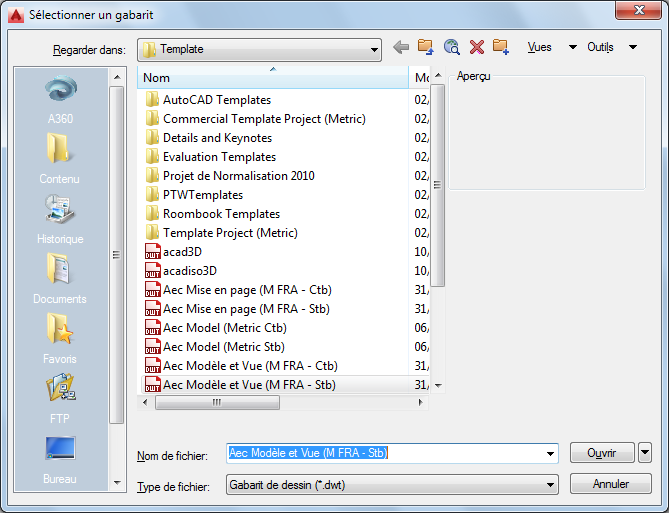Open the arrow next to Ouvrir
Viewport: 669px width, 513px height.
[x=645, y=452]
